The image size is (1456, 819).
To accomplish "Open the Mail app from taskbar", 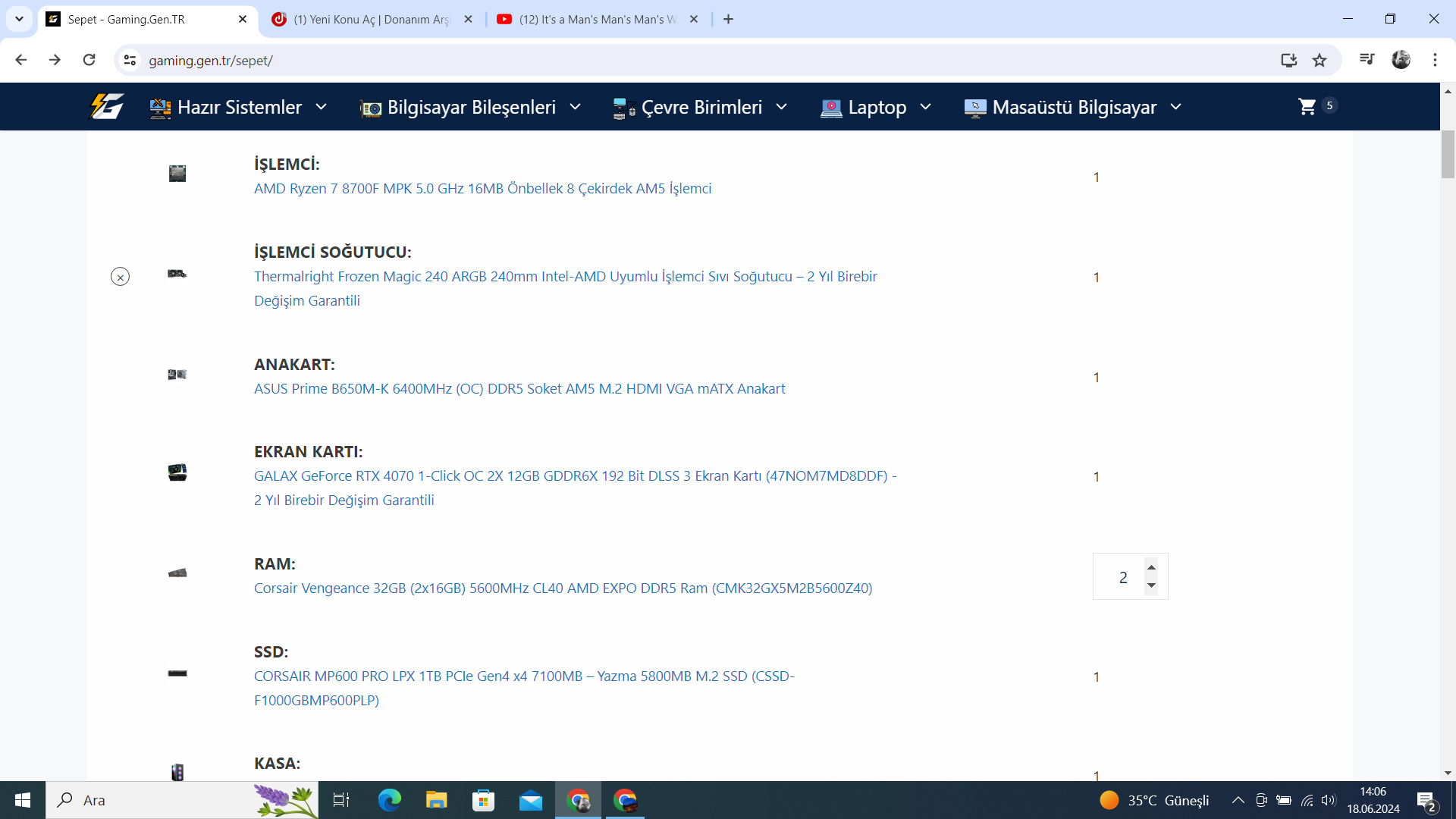I will click(x=530, y=800).
